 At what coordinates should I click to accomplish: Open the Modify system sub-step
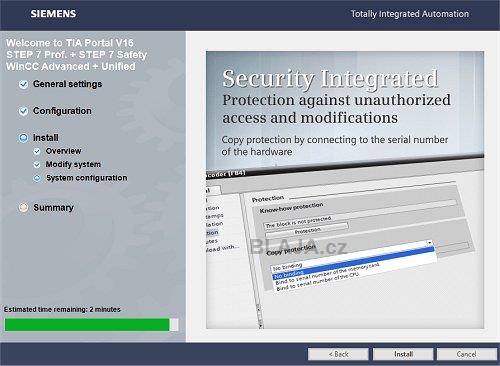click(x=73, y=164)
